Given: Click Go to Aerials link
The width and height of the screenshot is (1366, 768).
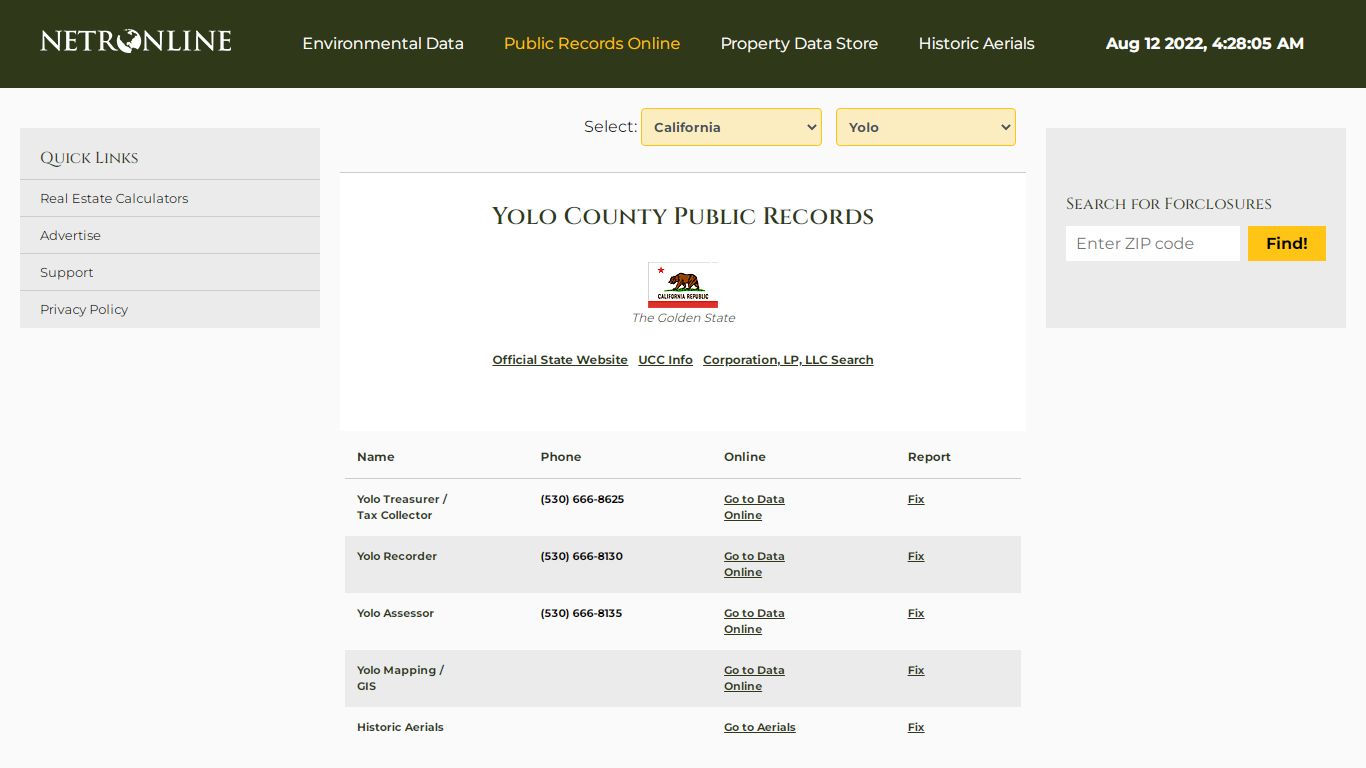Looking at the screenshot, I should [x=760, y=727].
